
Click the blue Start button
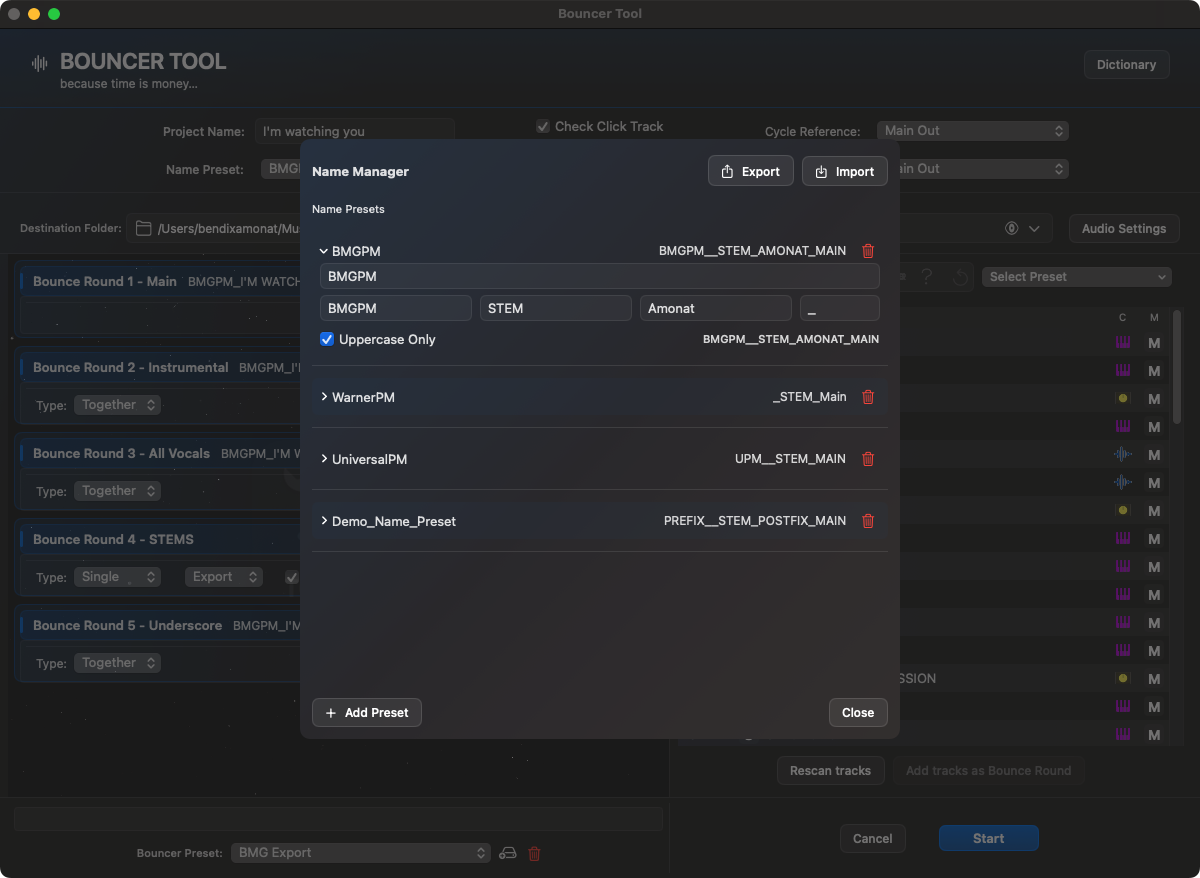click(x=989, y=839)
